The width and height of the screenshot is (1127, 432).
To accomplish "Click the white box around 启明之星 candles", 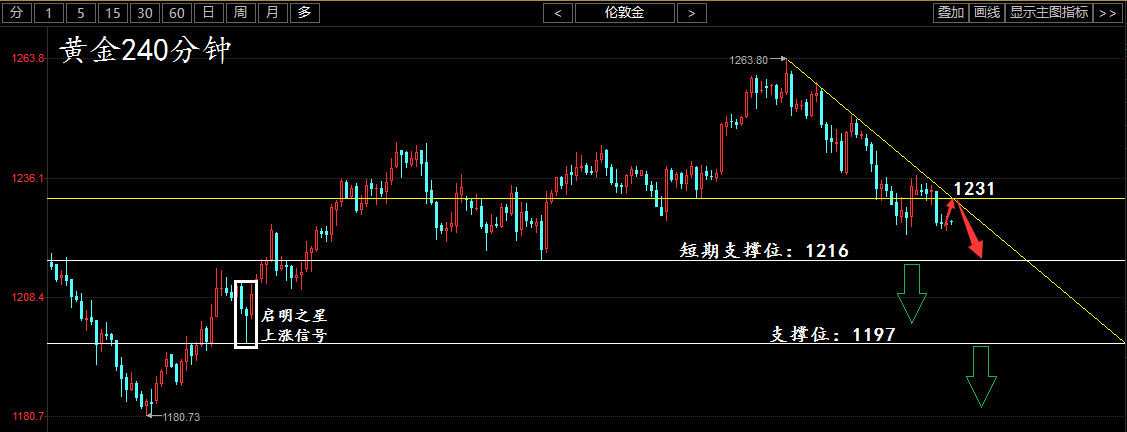I will click(x=246, y=314).
